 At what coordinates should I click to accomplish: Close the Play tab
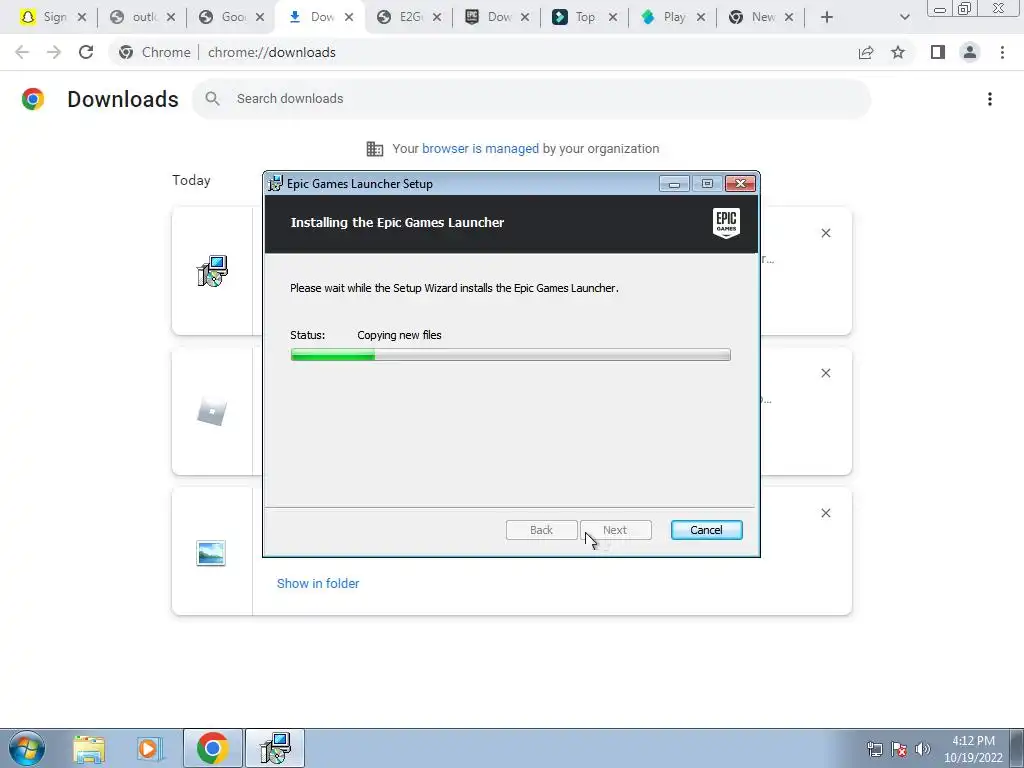701,18
